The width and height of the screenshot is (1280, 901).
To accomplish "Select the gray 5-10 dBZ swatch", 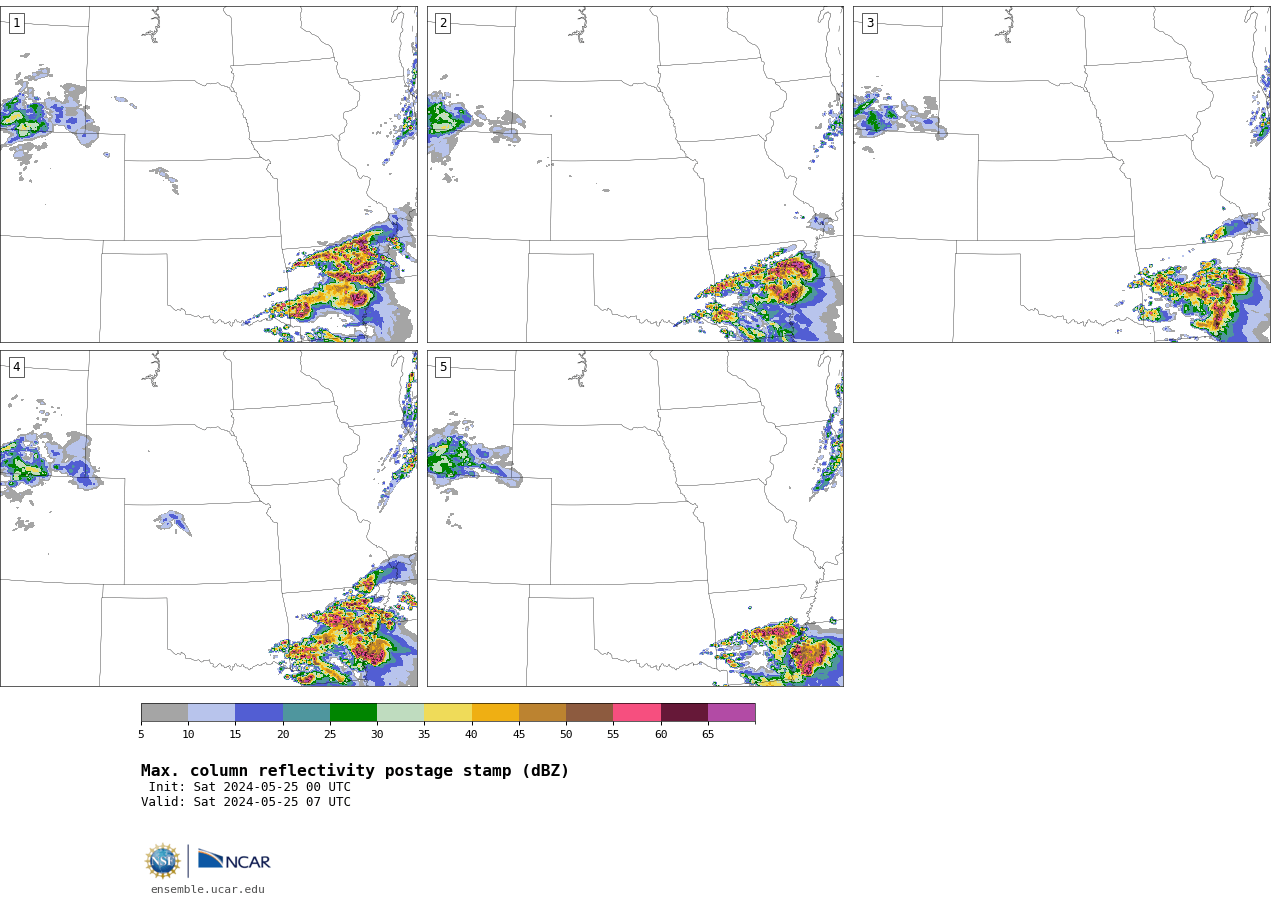I will [x=165, y=713].
